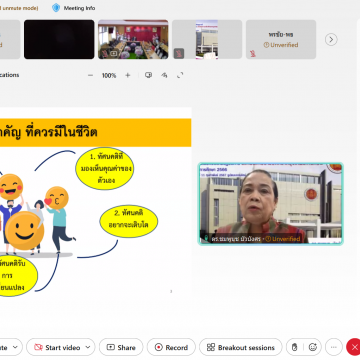Click the shared screen annotate icon
This screenshot has width=360, height=360.
click(x=148, y=75)
